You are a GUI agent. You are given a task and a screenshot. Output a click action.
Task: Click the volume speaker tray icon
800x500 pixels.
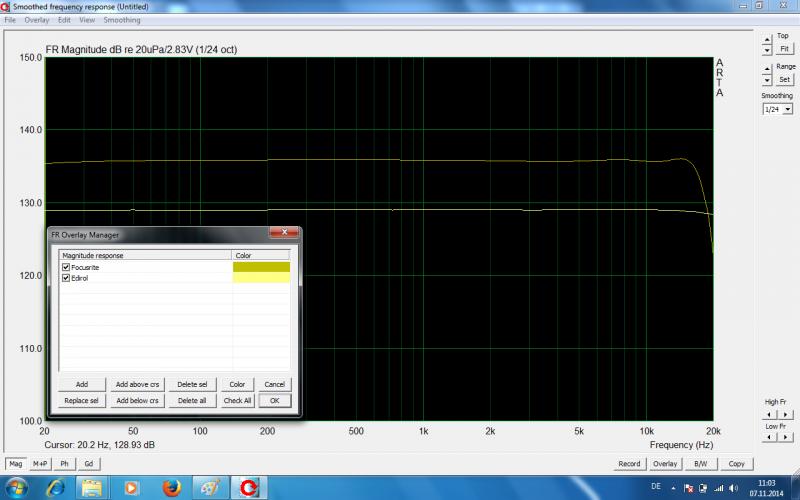click(734, 488)
